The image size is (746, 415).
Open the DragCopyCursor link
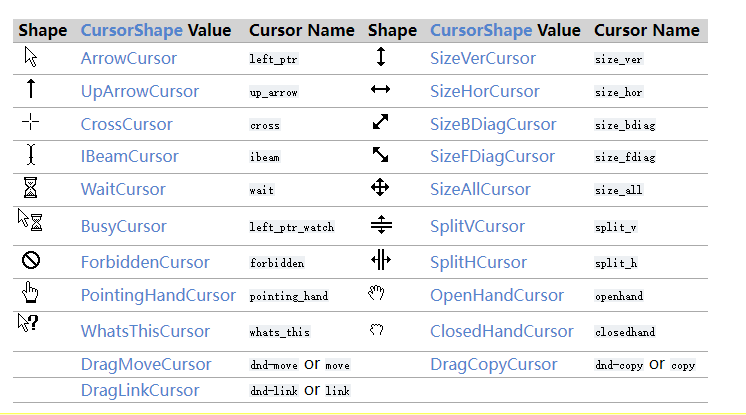pos(495,365)
